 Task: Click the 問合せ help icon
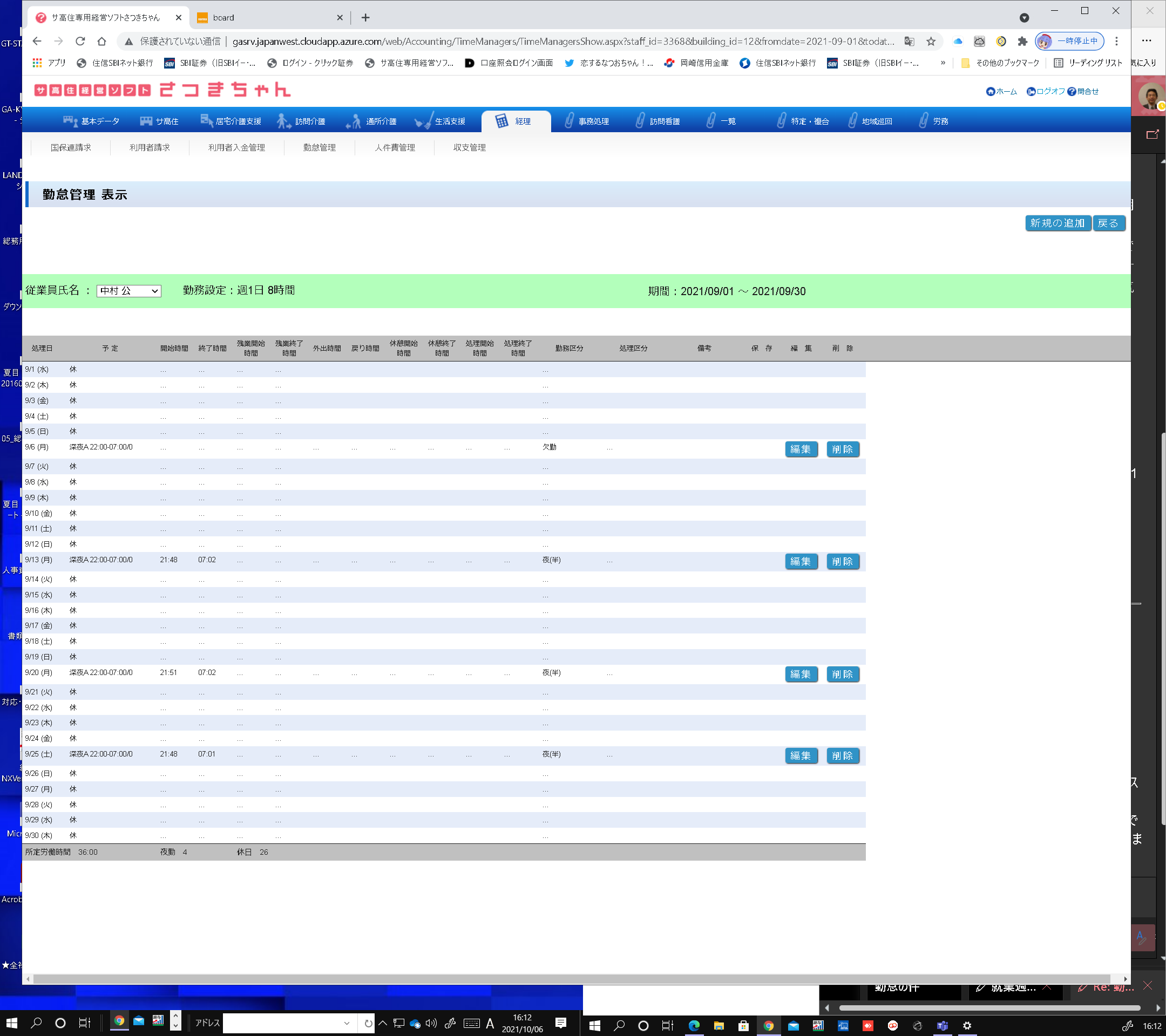1072,92
